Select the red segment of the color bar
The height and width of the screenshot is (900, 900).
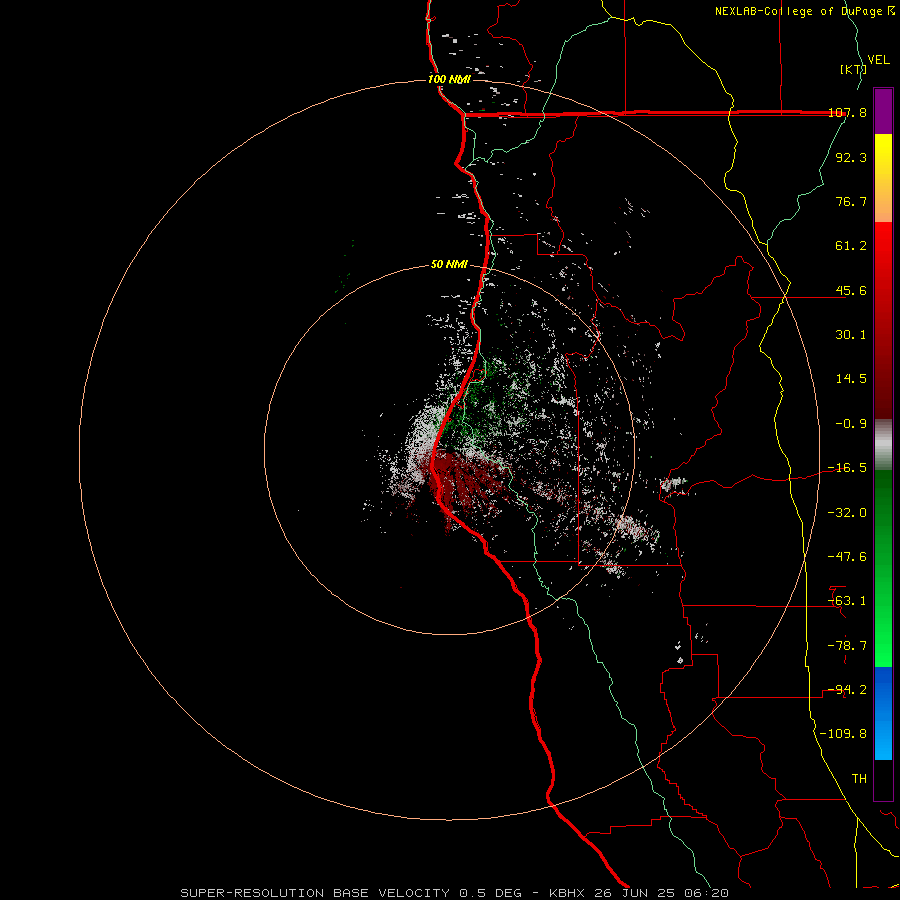tap(883, 320)
